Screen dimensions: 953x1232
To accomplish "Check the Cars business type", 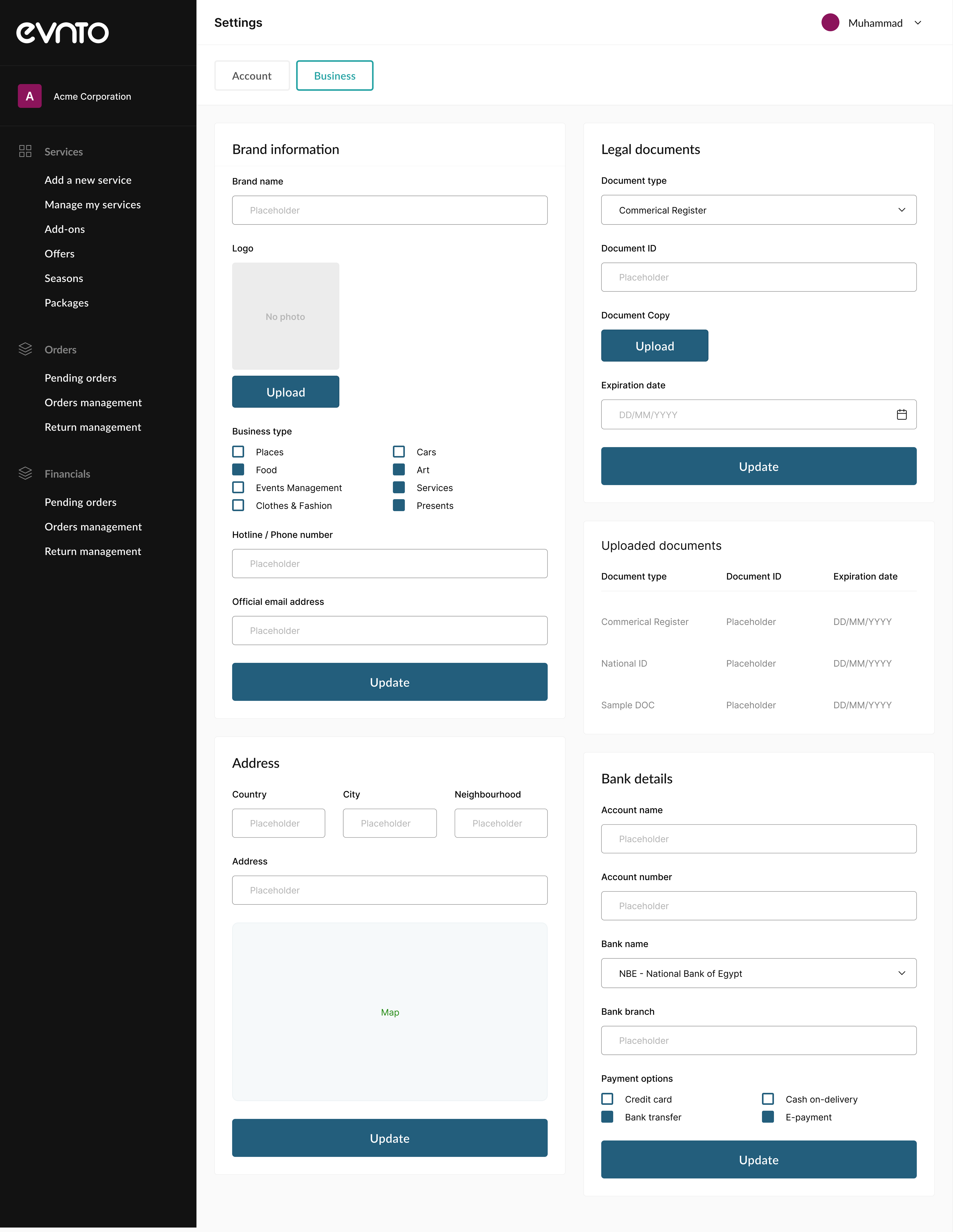I will tap(399, 452).
